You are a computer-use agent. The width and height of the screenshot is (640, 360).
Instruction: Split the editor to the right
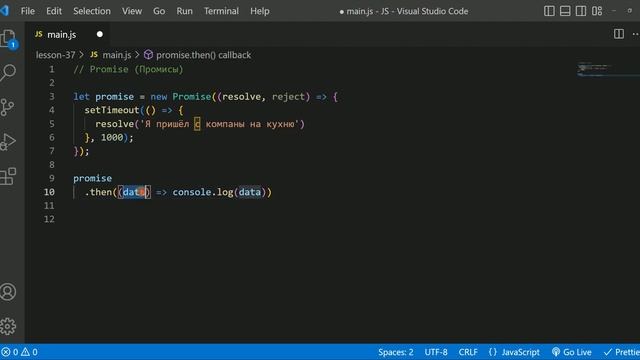coord(619,34)
